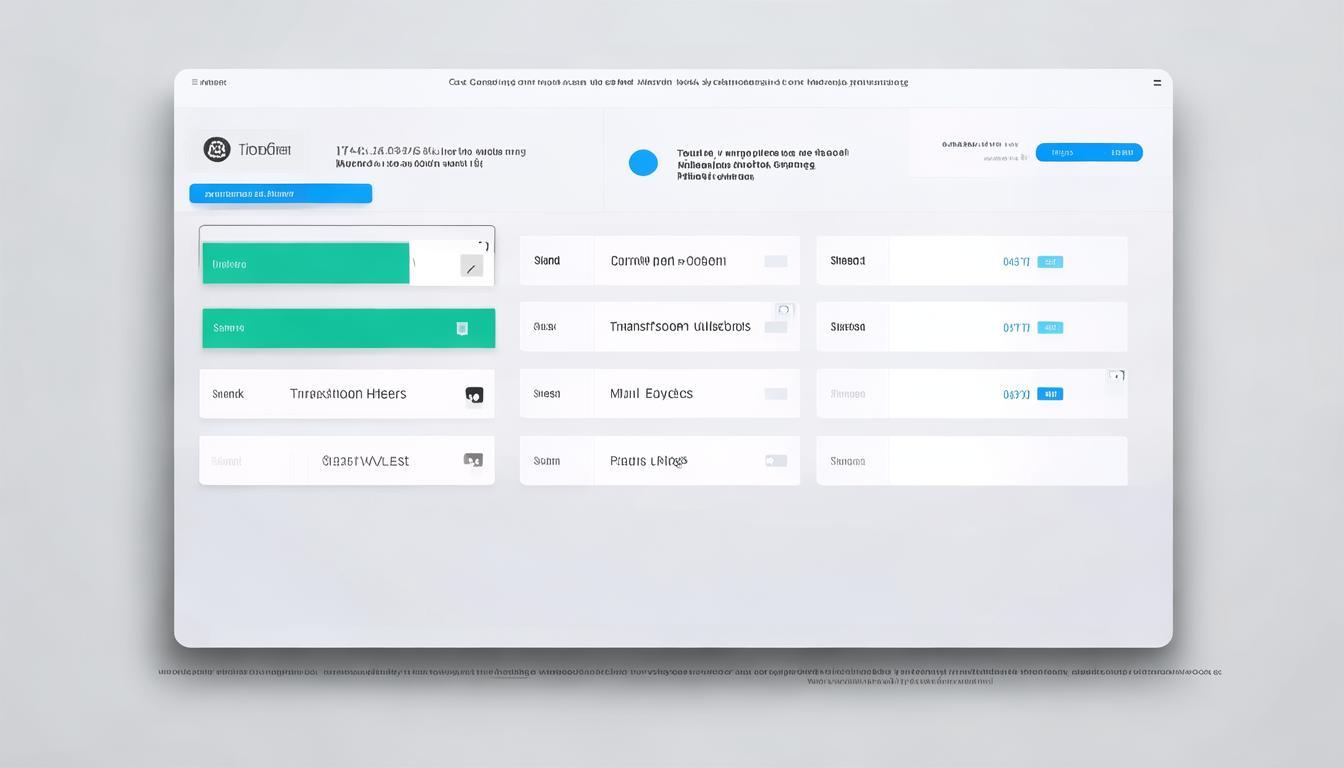Click the hamburger menu icon at top-left
Viewport: 1344px width, 768px height.
click(x=195, y=83)
